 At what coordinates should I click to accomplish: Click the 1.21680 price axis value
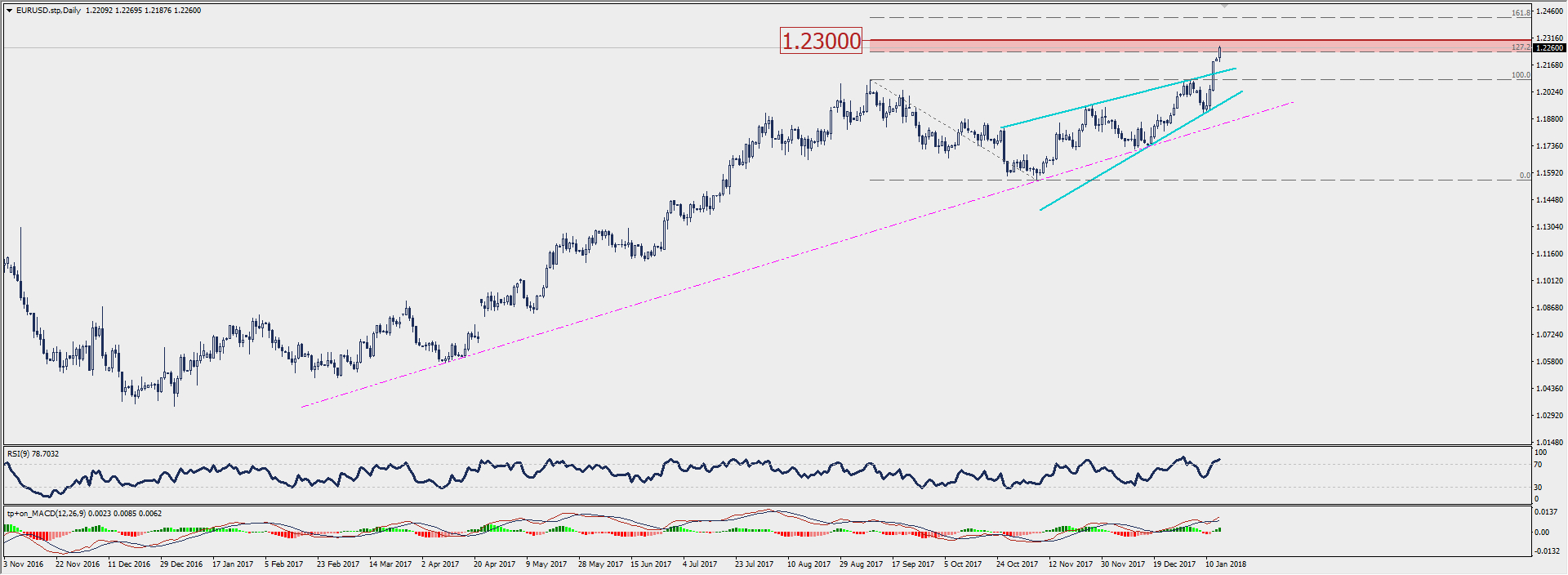tap(1550, 65)
